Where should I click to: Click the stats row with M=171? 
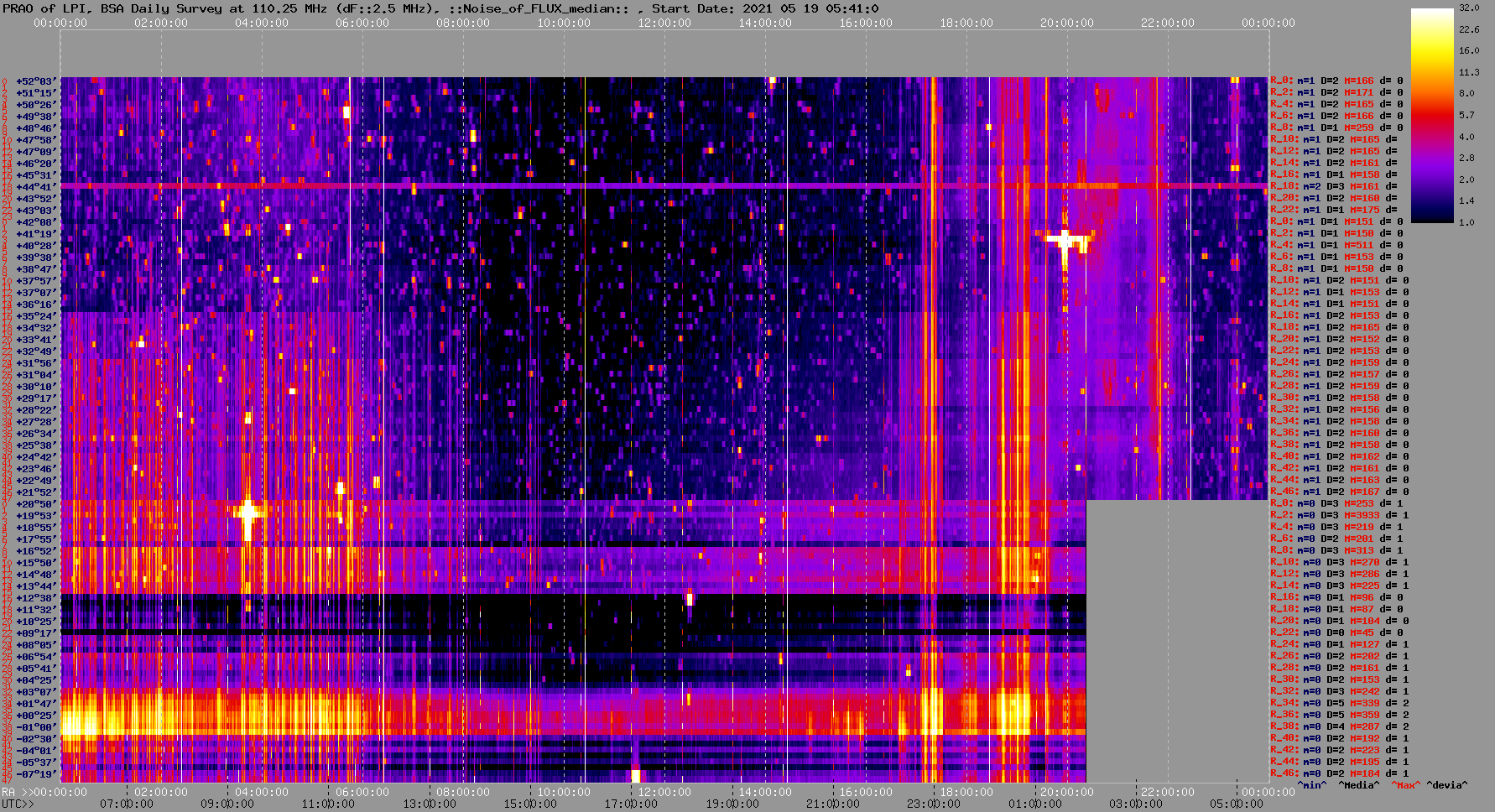click(x=1336, y=93)
